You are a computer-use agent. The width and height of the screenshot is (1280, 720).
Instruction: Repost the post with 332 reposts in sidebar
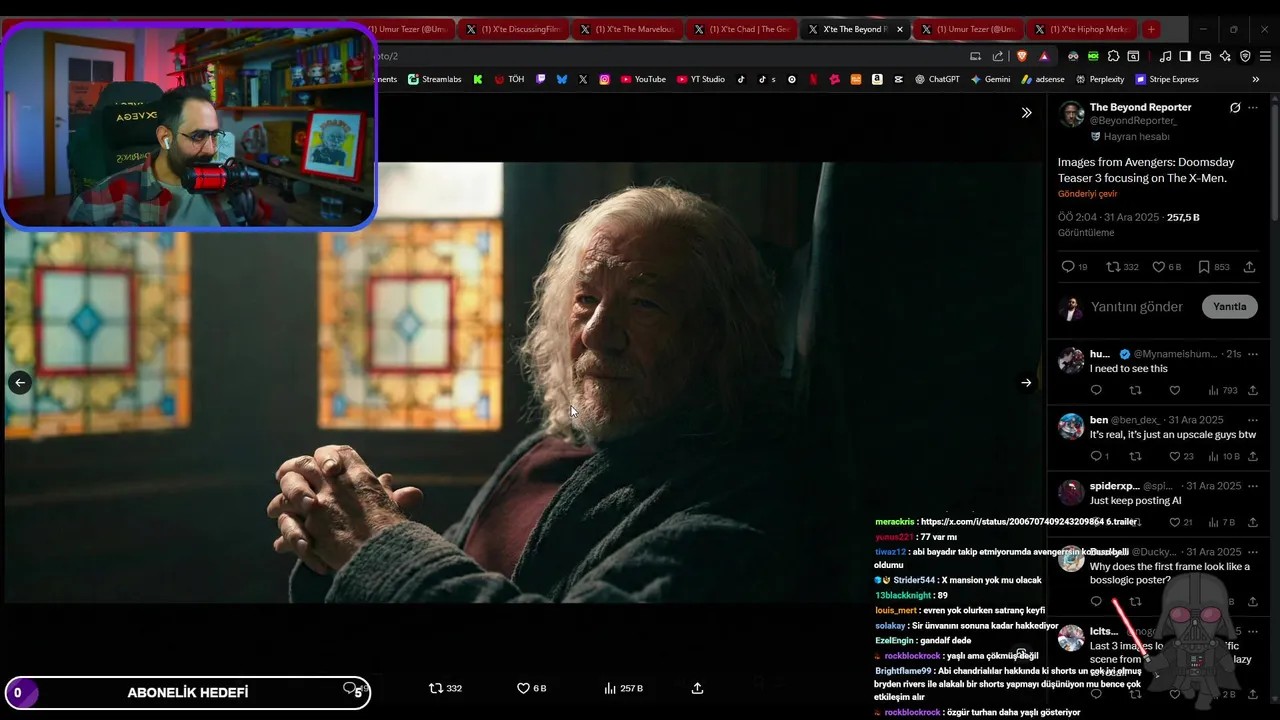1122,267
